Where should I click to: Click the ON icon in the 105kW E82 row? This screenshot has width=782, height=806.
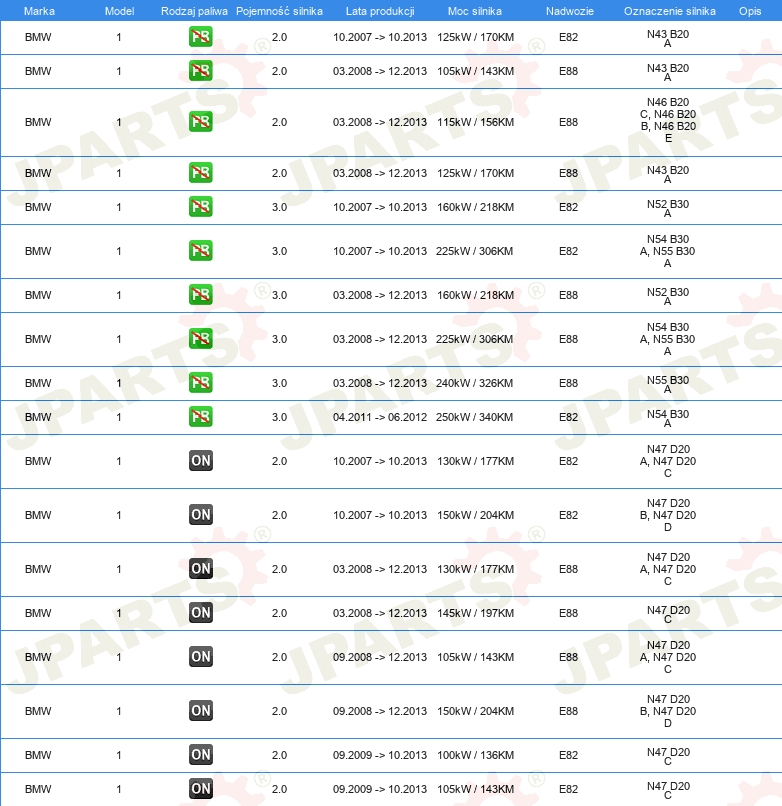pyautogui.click(x=200, y=789)
